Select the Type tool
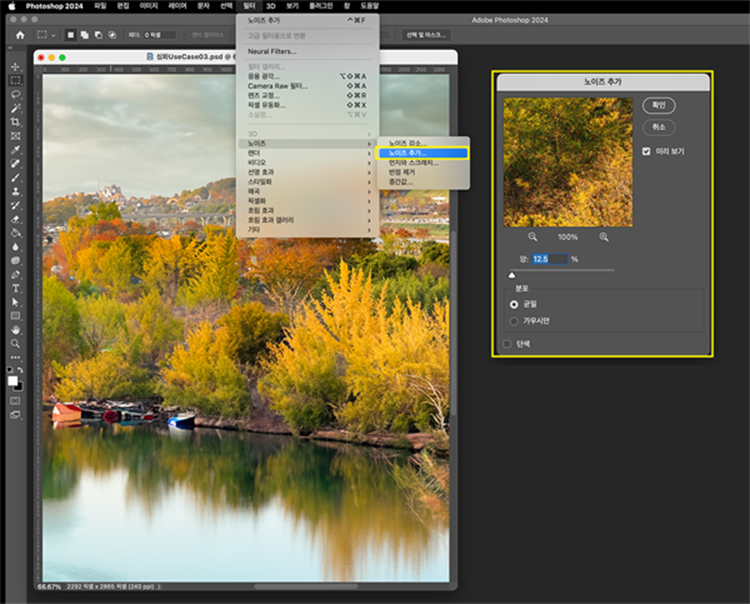 [x=15, y=288]
